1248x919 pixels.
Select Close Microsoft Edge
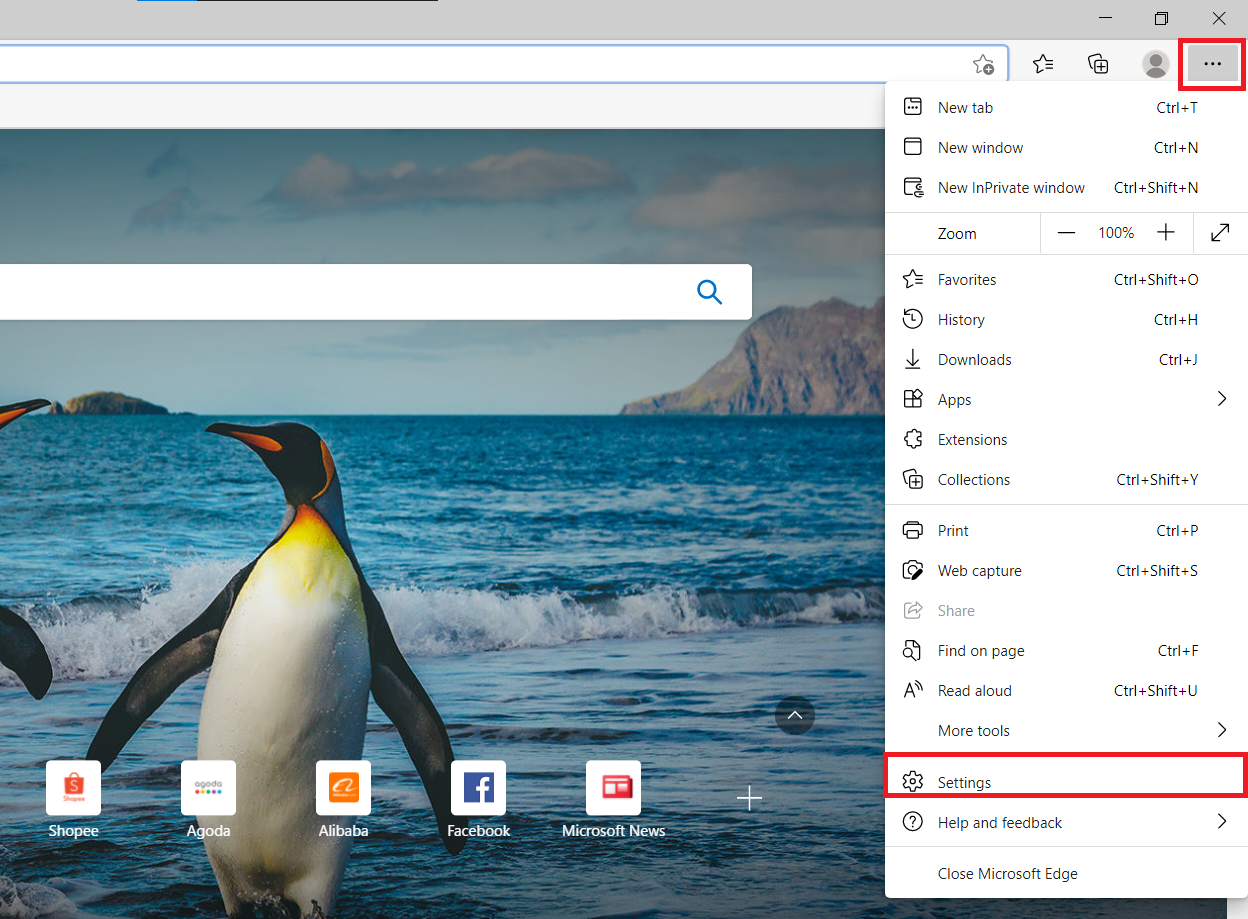tap(1007, 873)
